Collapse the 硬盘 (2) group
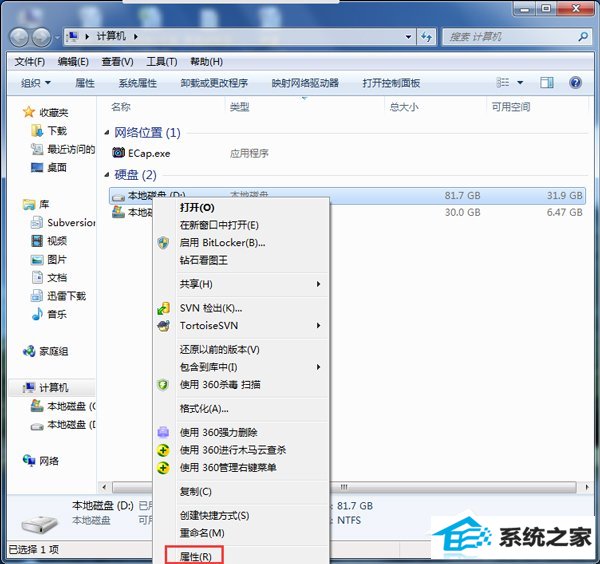The width and height of the screenshot is (600, 564). tap(107, 175)
